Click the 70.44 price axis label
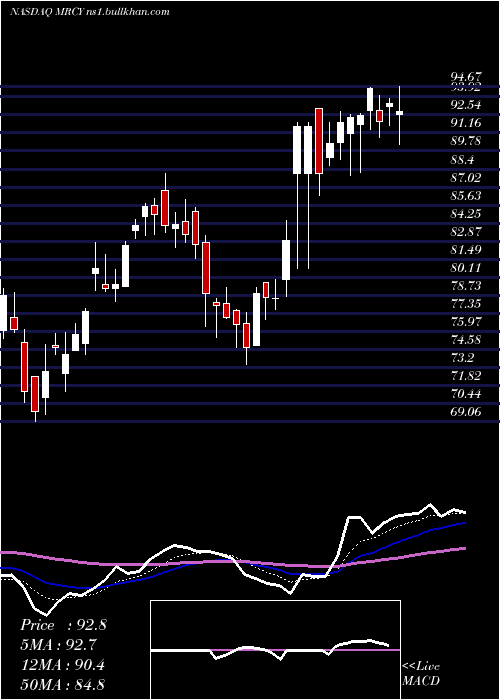 click(466, 394)
